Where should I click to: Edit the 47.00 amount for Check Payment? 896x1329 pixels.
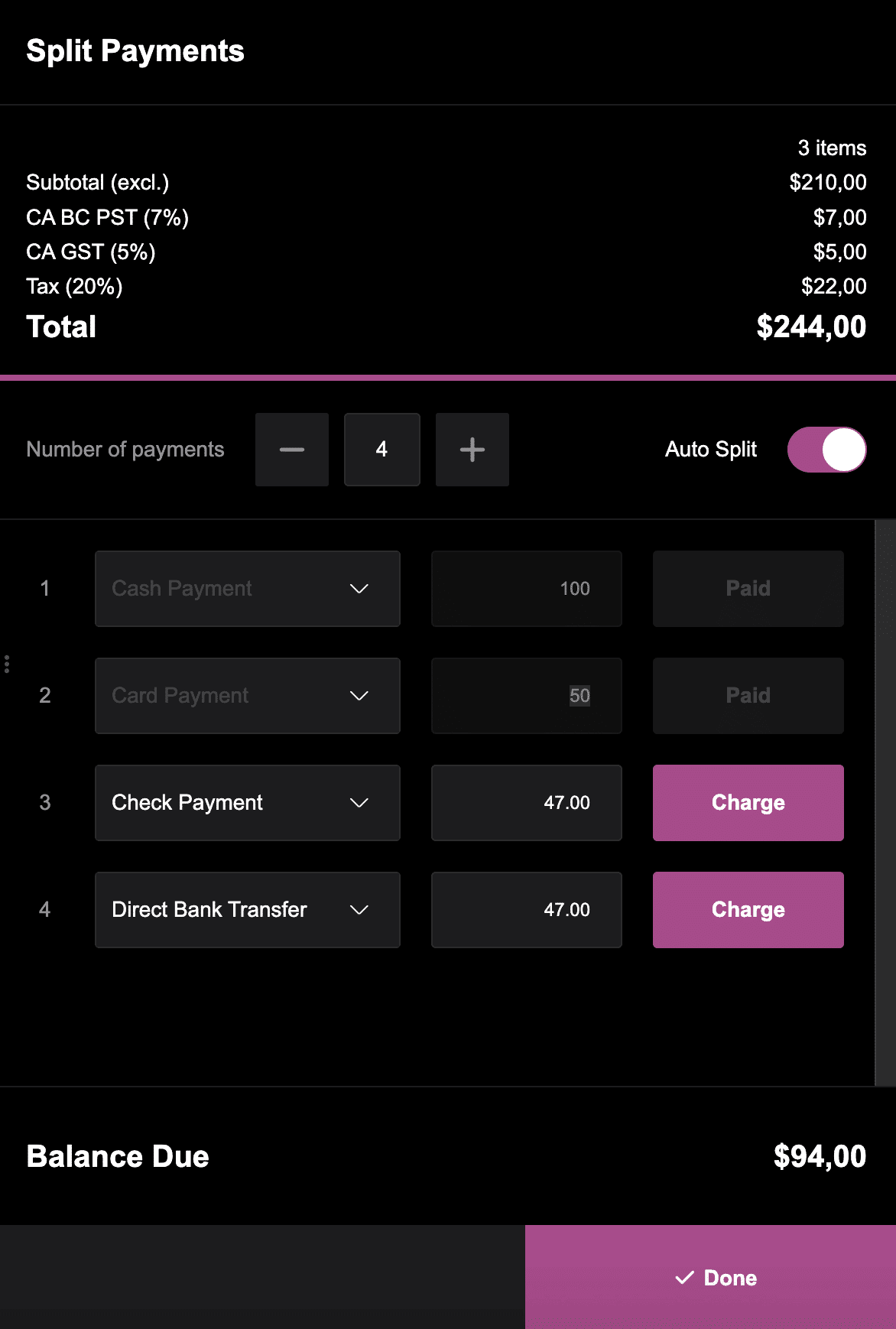point(526,802)
